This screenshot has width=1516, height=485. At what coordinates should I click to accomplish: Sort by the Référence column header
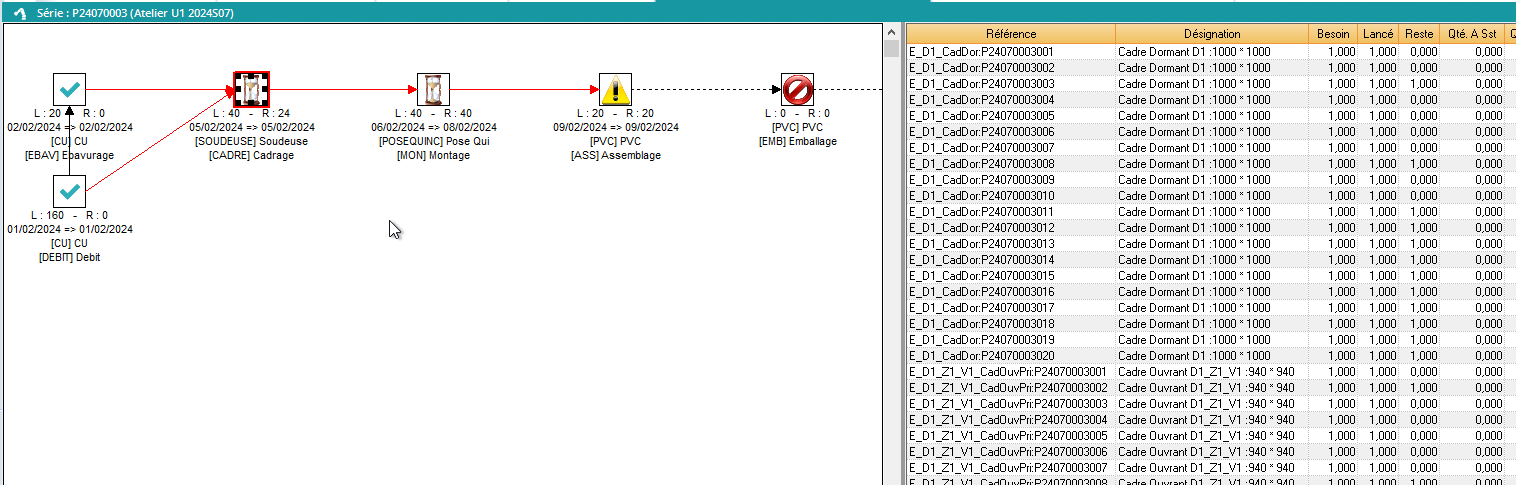point(1010,34)
